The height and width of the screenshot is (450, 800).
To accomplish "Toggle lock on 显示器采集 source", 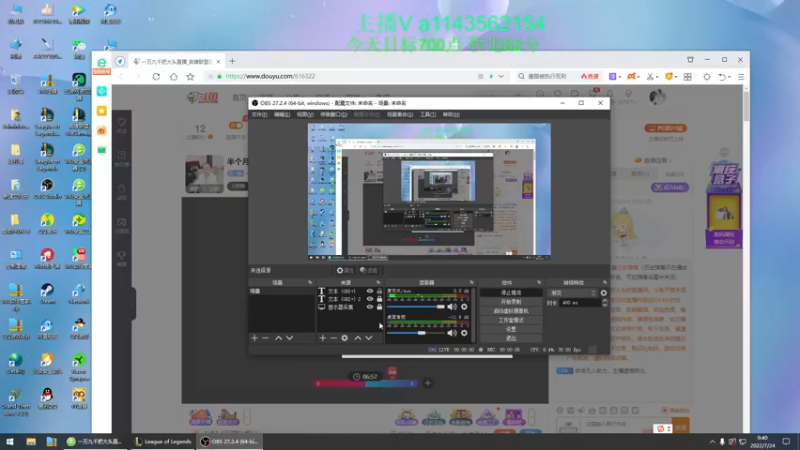I will pyautogui.click(x=379, y=307).
